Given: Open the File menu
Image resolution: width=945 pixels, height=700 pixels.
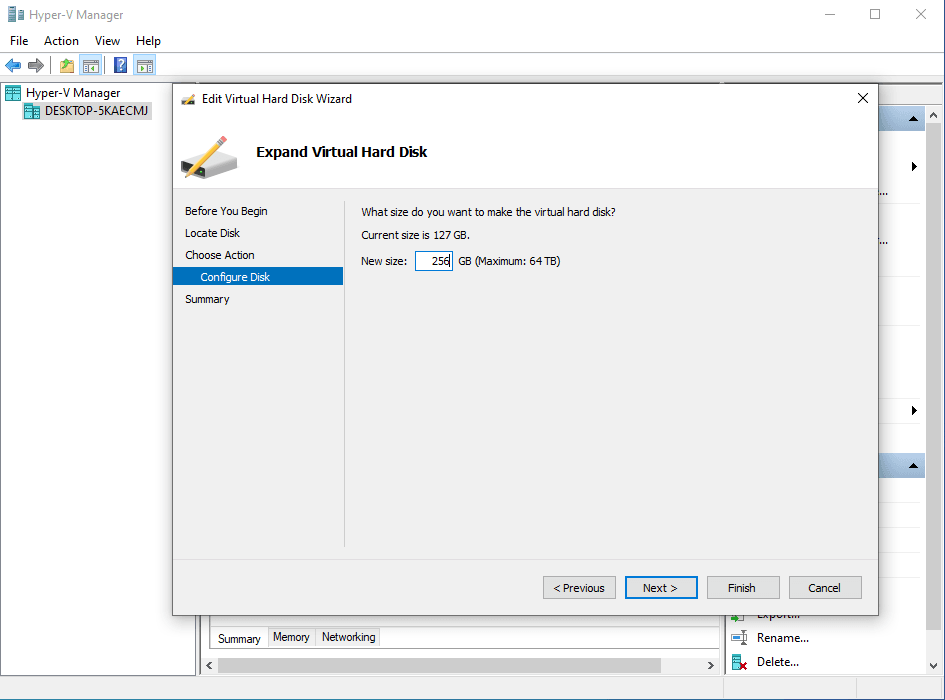Looking at the screenshot, I should [19, 41].
